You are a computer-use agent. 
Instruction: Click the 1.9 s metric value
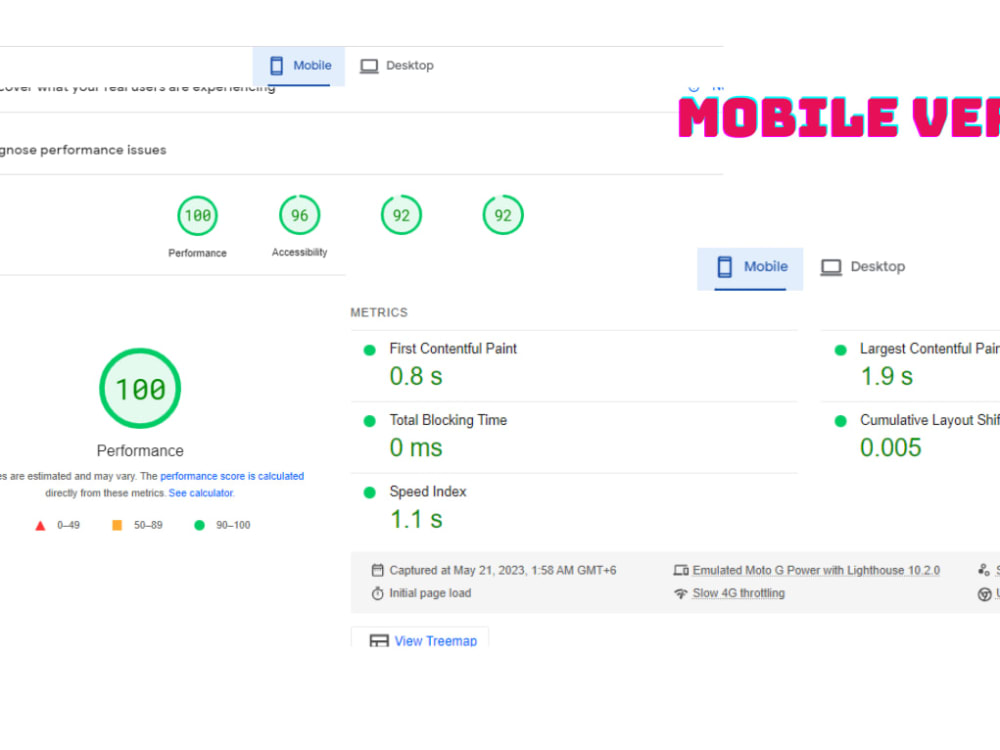click(x=887, y=376)
